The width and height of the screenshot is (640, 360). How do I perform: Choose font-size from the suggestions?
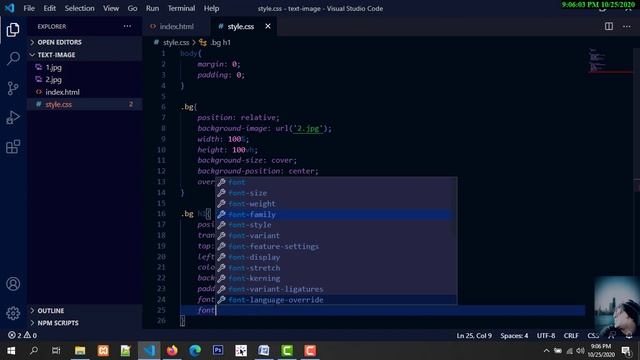(x=336, y=193)
